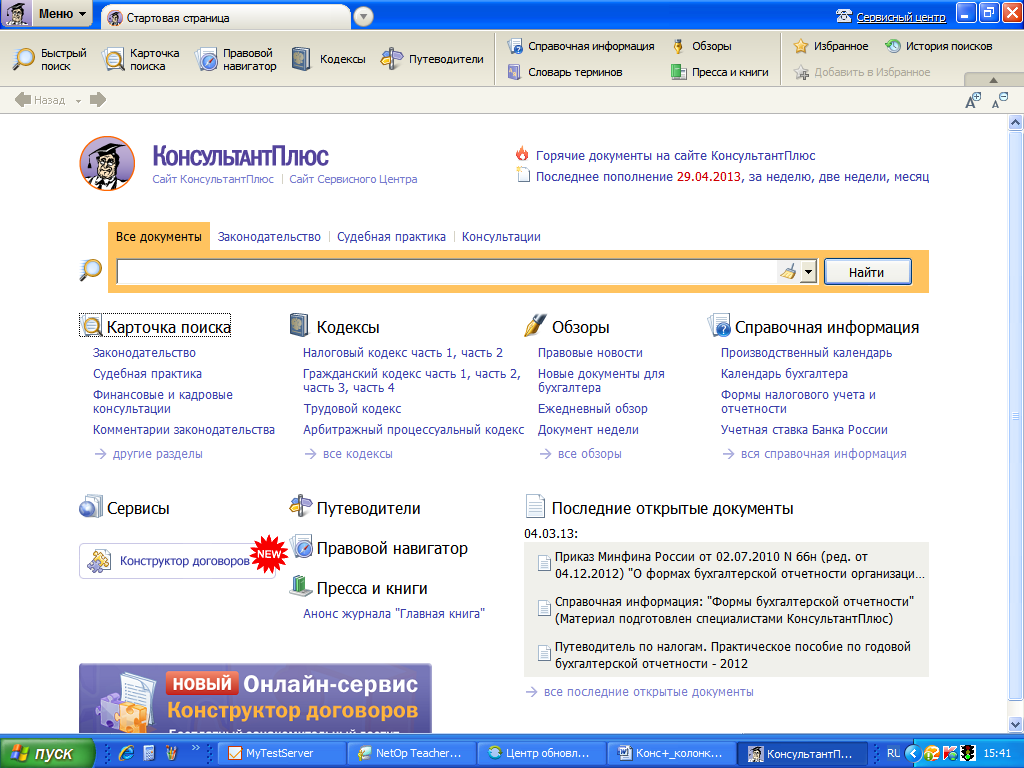This screenshot has height=768, width=1024.
Task: Increase font size with A+ icon
Action: 973,101
